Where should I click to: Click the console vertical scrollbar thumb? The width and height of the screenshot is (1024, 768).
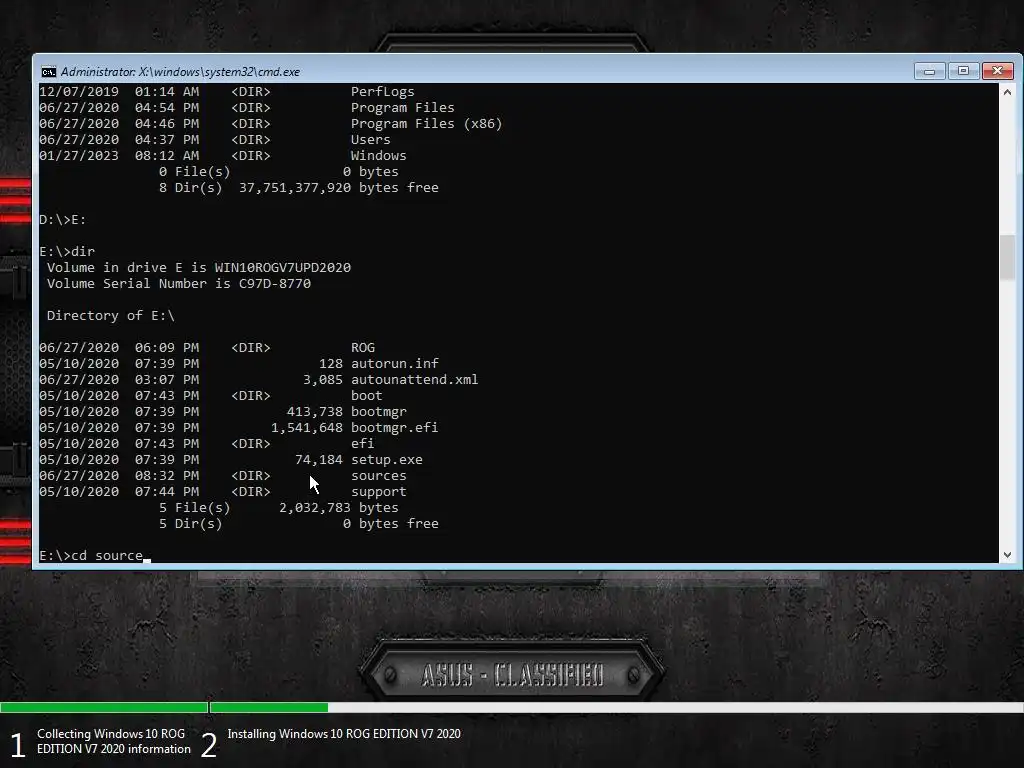point(1007,258)
